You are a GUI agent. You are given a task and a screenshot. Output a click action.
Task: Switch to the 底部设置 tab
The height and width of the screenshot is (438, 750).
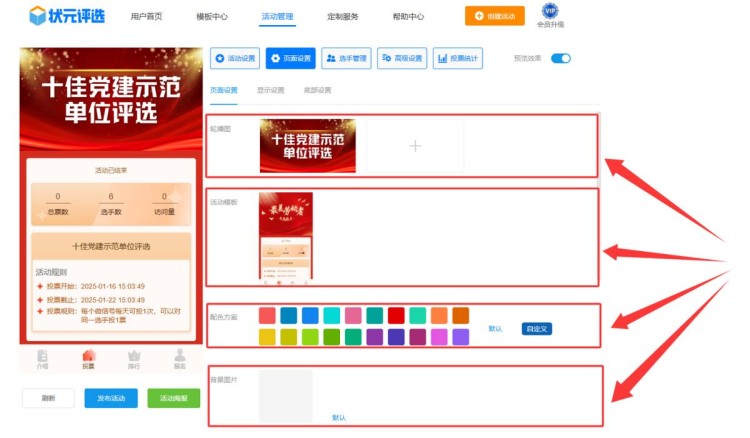pos(317,90)
